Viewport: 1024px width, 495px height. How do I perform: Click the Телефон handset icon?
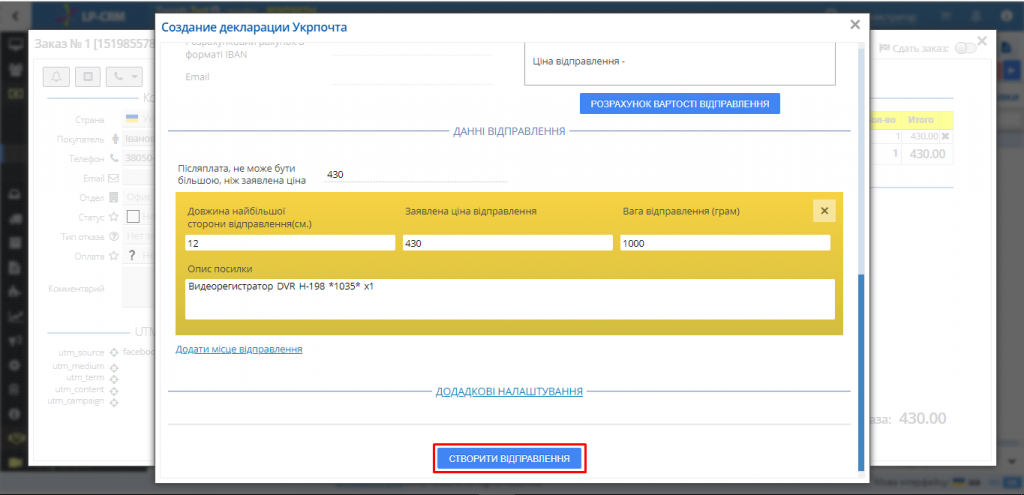tap(114, 158)
